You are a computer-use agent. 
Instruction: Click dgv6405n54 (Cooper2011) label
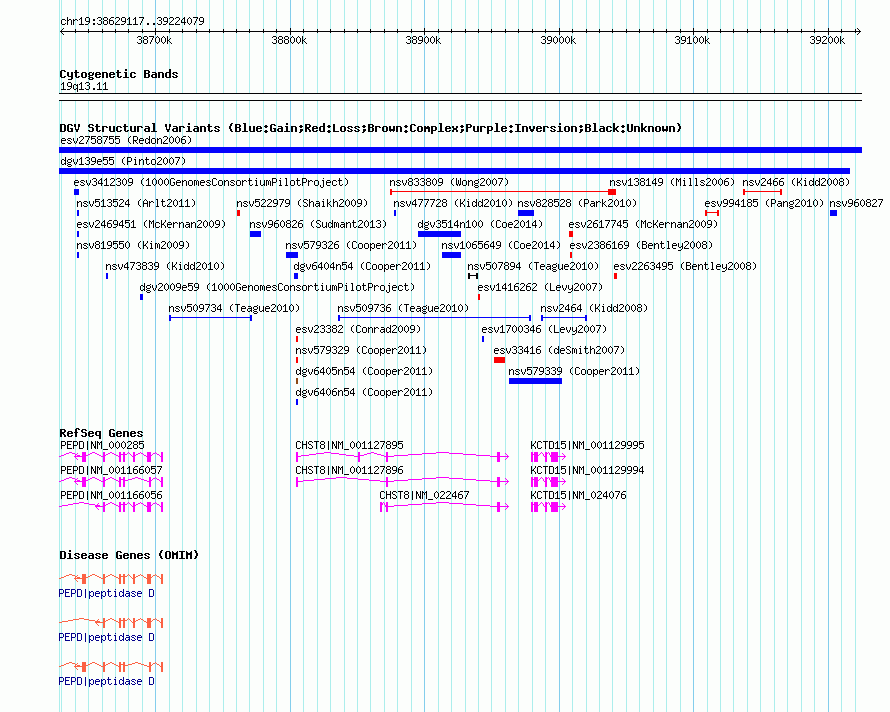click(x=364, y=371)
